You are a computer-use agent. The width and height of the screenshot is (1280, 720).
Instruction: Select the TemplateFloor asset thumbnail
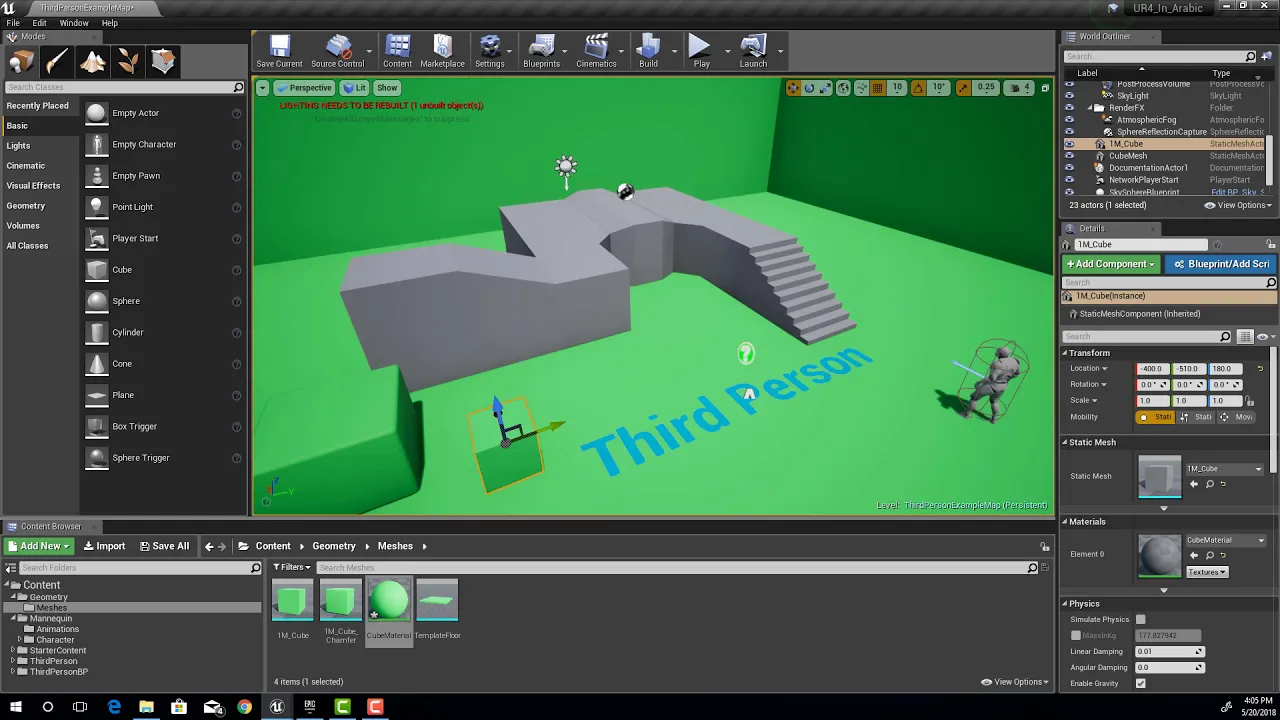tap(437, 602)
